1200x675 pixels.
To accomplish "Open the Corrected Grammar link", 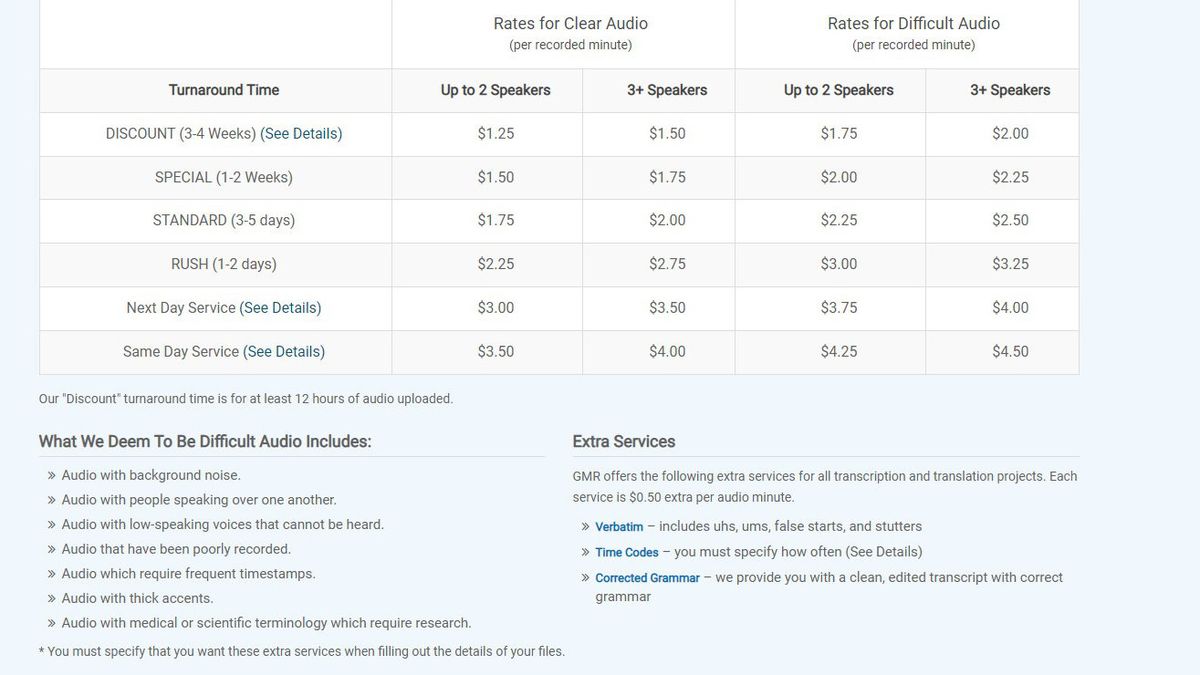I will click(647, 578).
